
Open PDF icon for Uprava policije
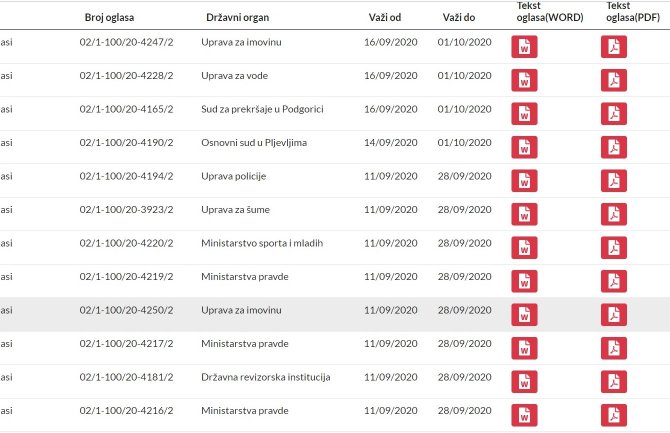(613, 181)
